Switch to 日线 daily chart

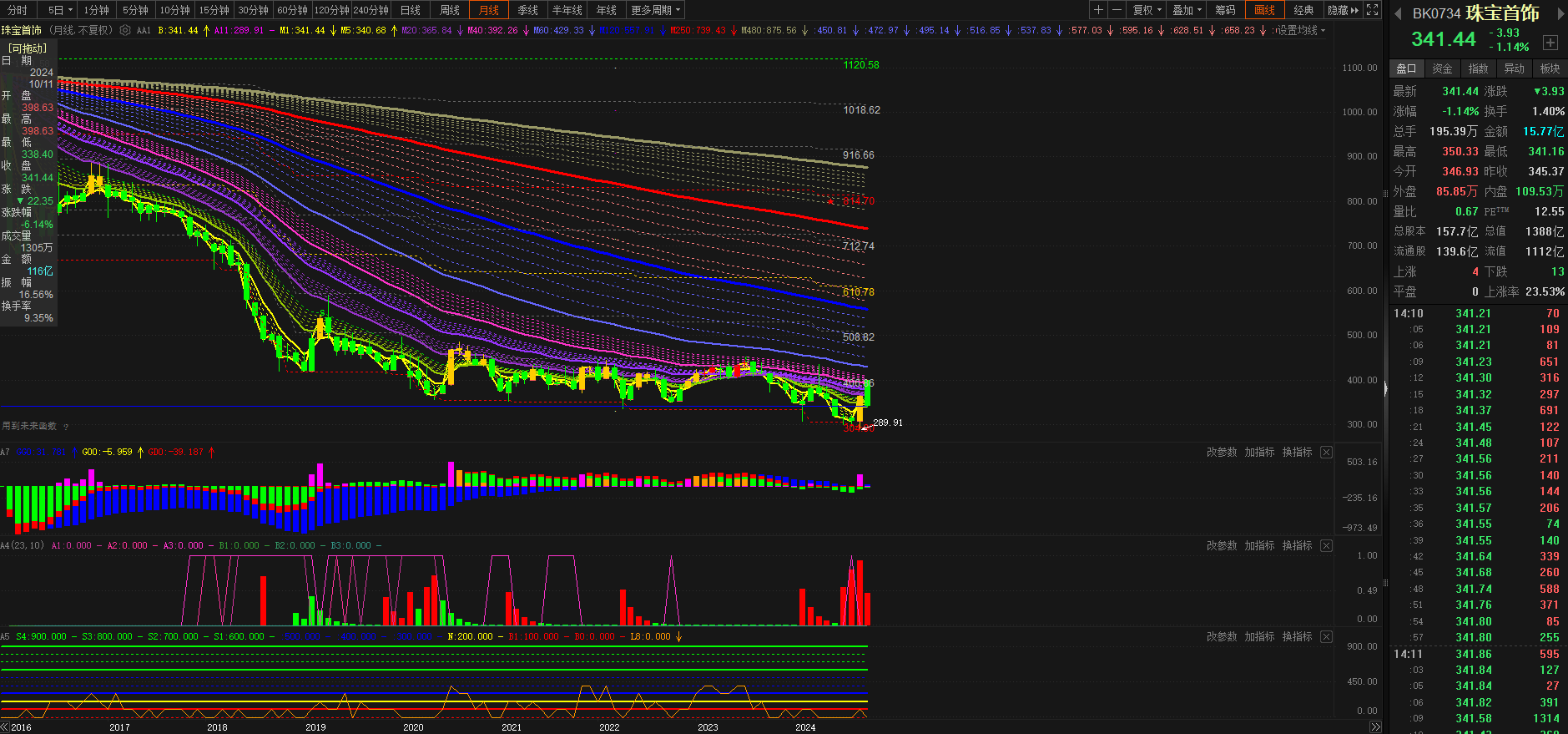coord(411,10)
